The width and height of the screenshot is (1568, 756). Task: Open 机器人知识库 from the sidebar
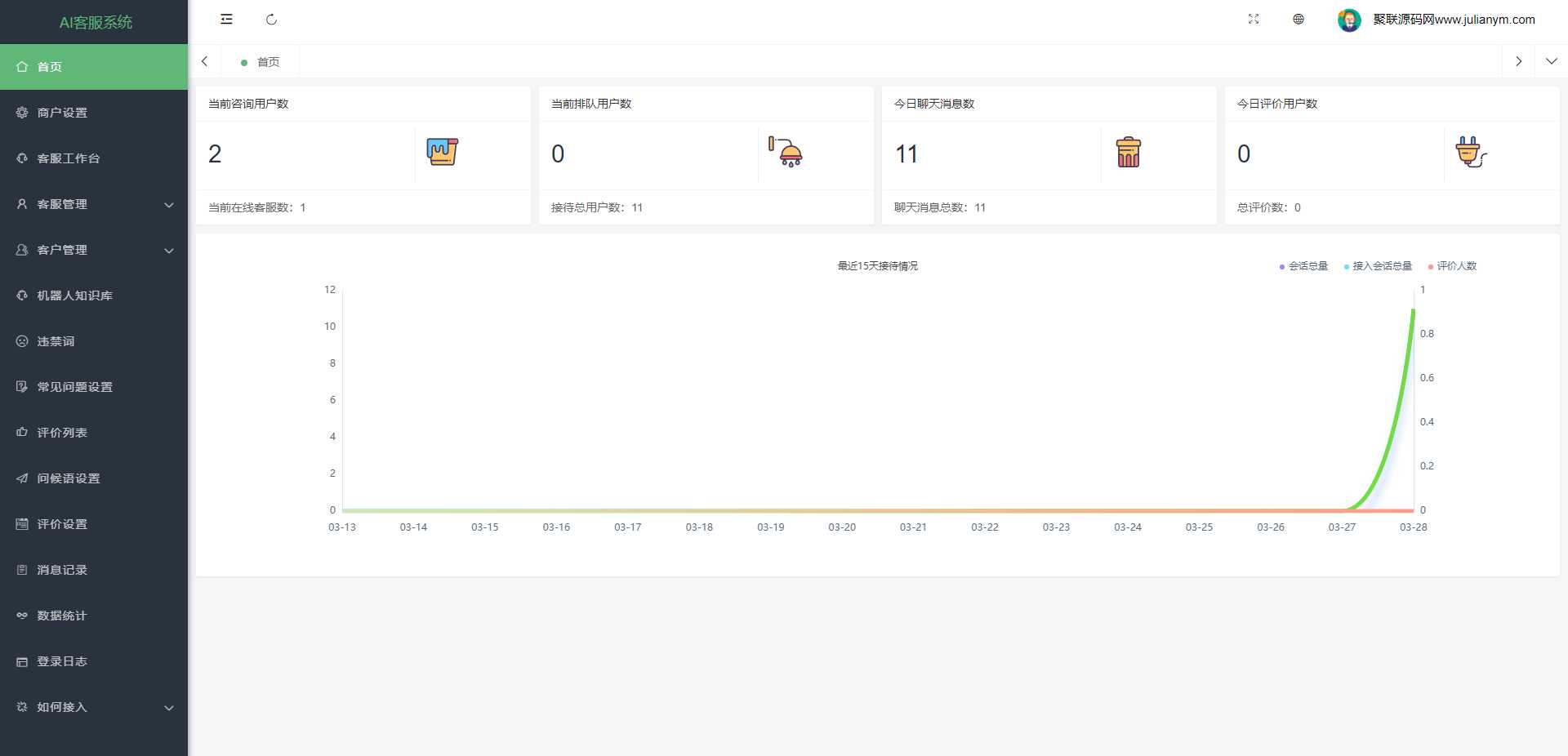coord(75,296)
